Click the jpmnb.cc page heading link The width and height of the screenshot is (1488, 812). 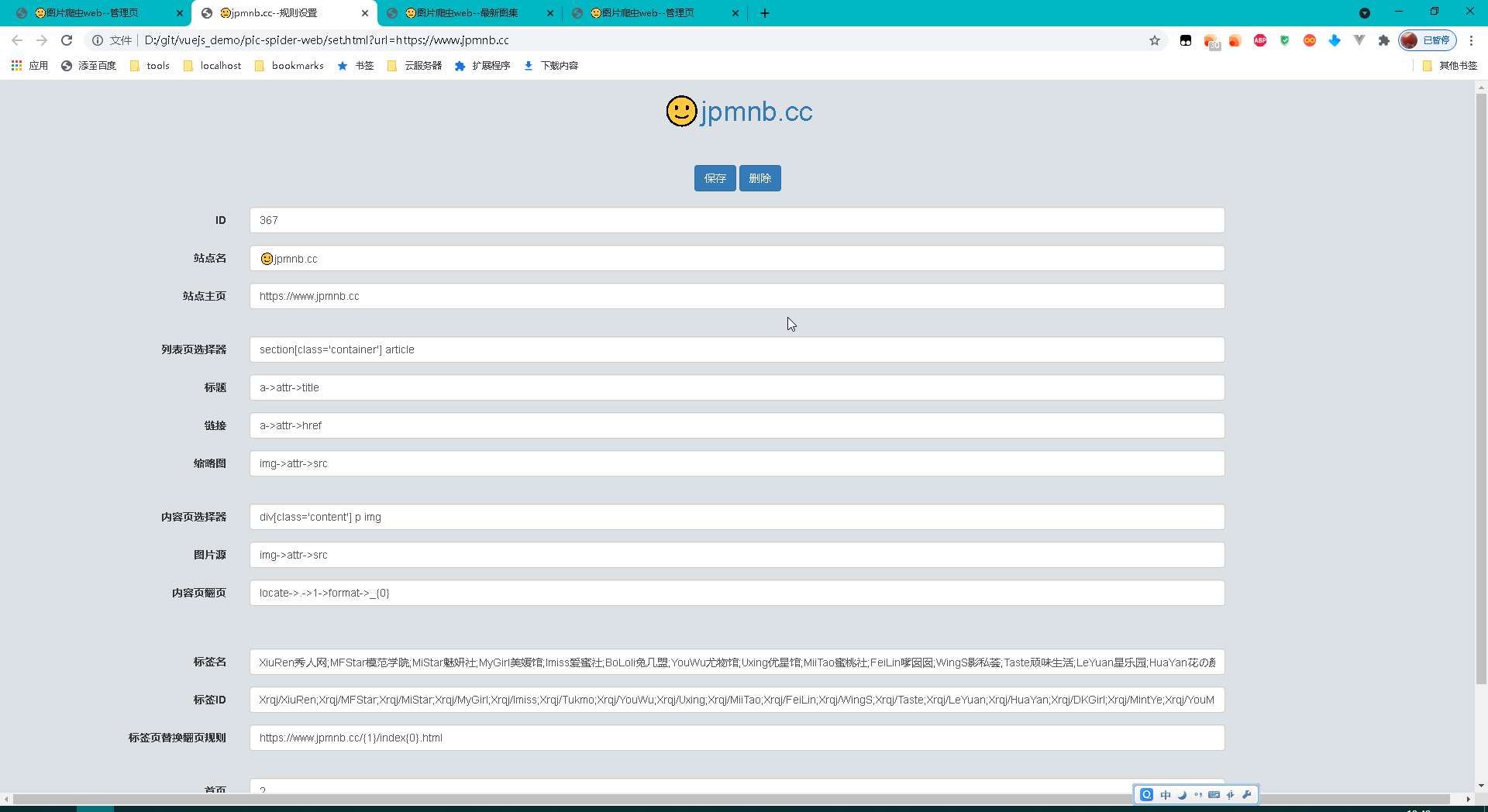pos(739,112)
